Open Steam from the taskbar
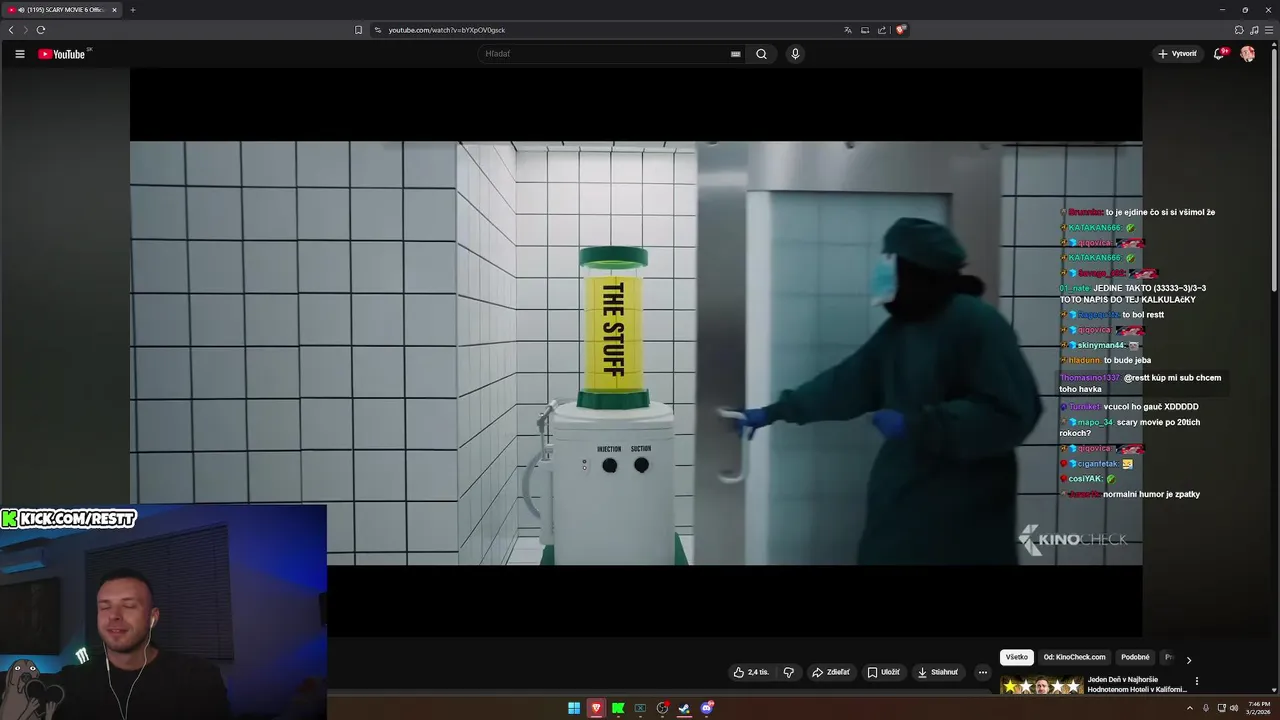Image resolution: width=1280 pixels, height=720 pixels. (684, 708)
